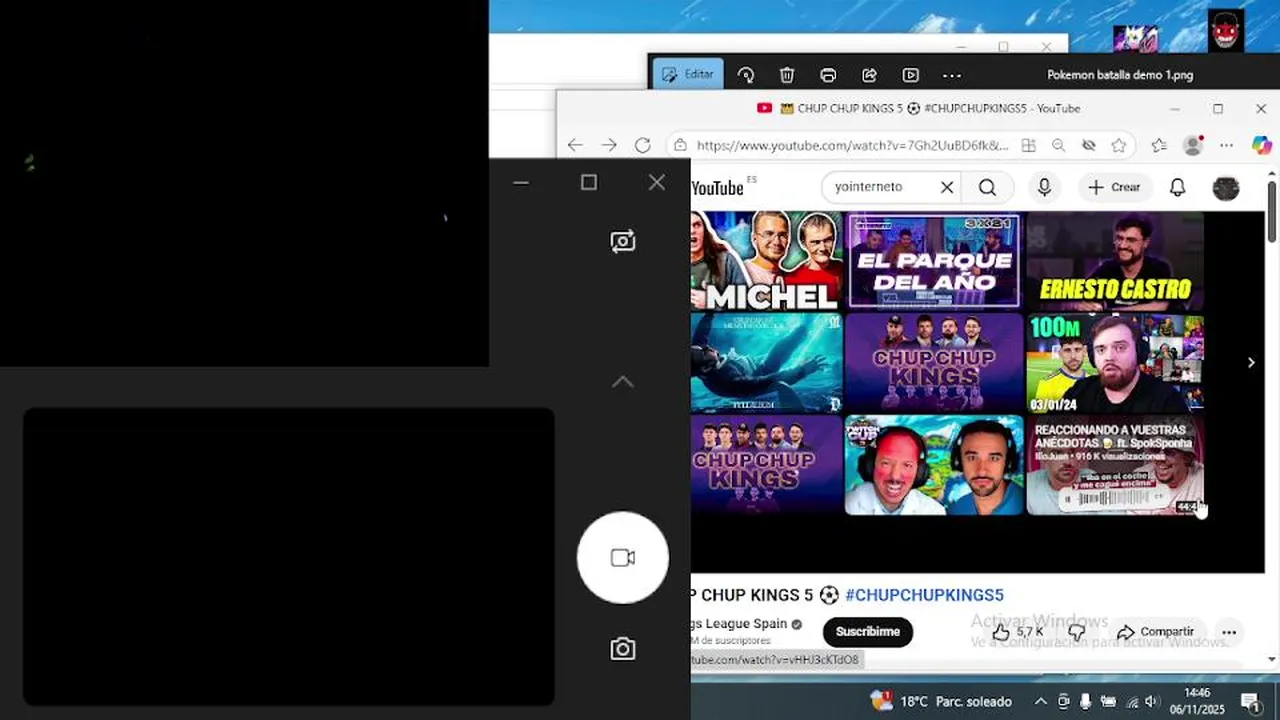
Task: Open the #CHUPCHUPKINGS5 hashtag link
Action: [x=924, y=595]
